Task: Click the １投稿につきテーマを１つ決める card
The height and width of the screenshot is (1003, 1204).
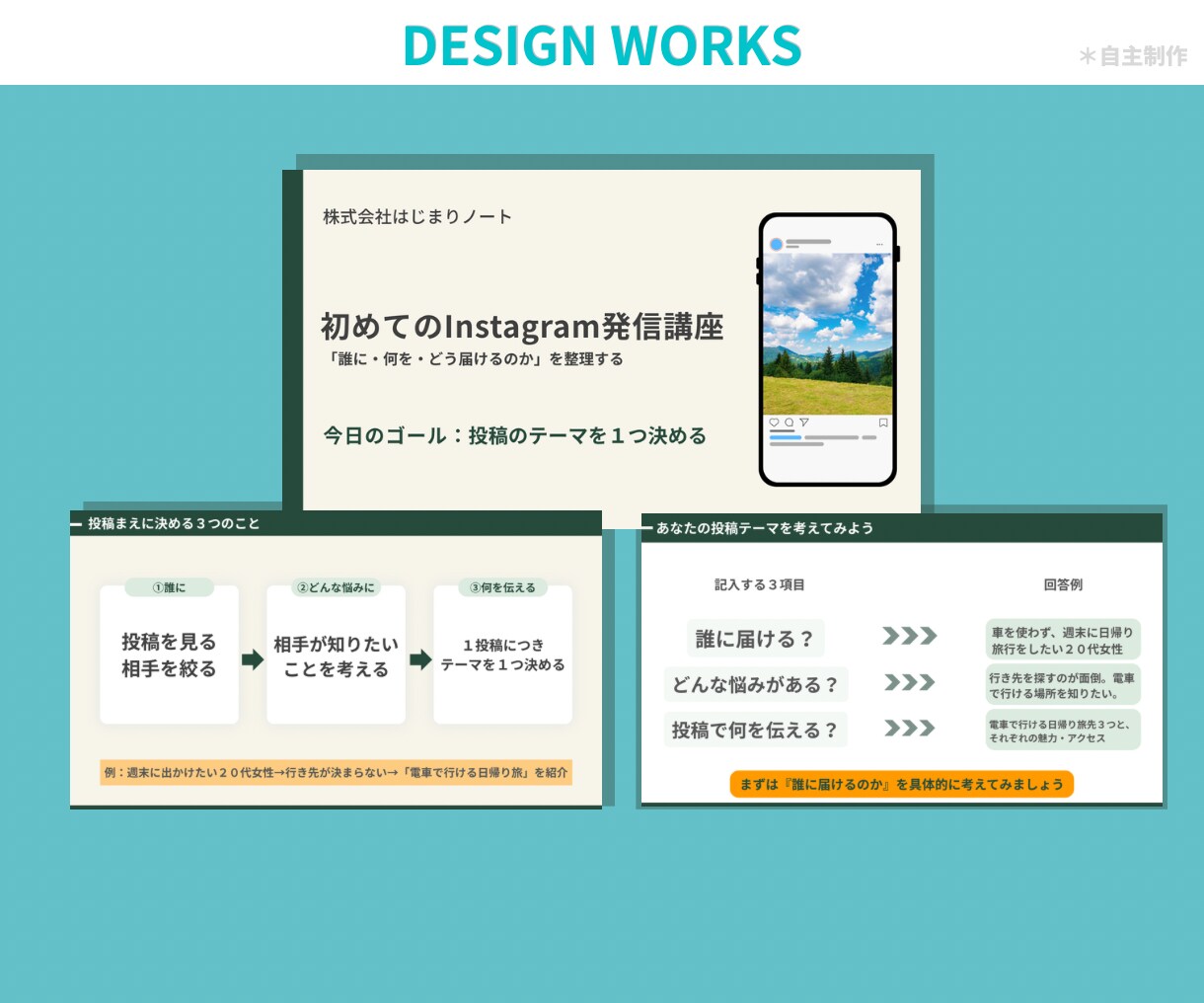Action: (x=503, y=655)
